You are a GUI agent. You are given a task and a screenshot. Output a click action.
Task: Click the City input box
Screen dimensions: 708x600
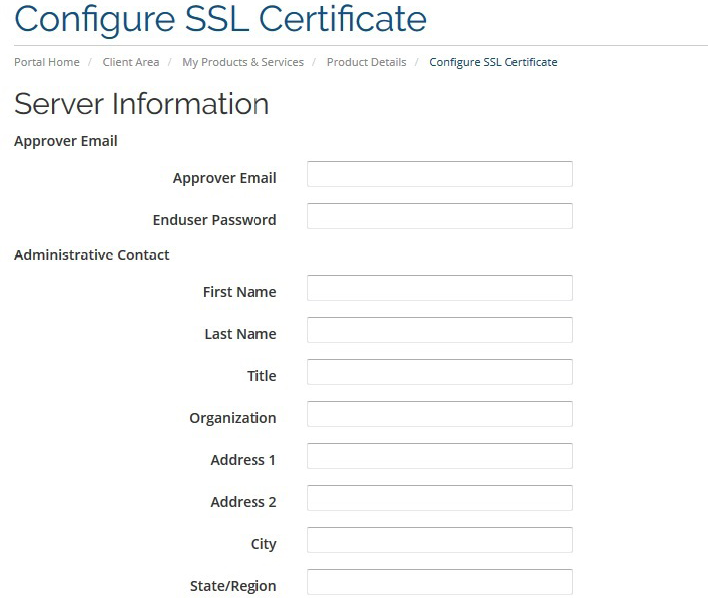(x=440, y=540)
